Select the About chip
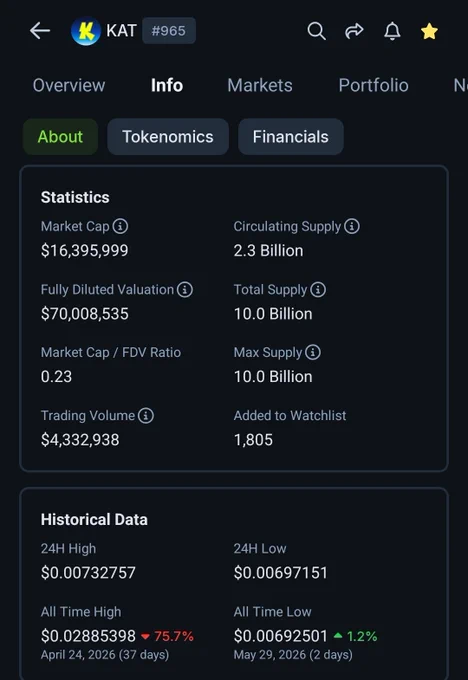Image resolution: width=468 pixels, height=680 pixels. [60, 137]
